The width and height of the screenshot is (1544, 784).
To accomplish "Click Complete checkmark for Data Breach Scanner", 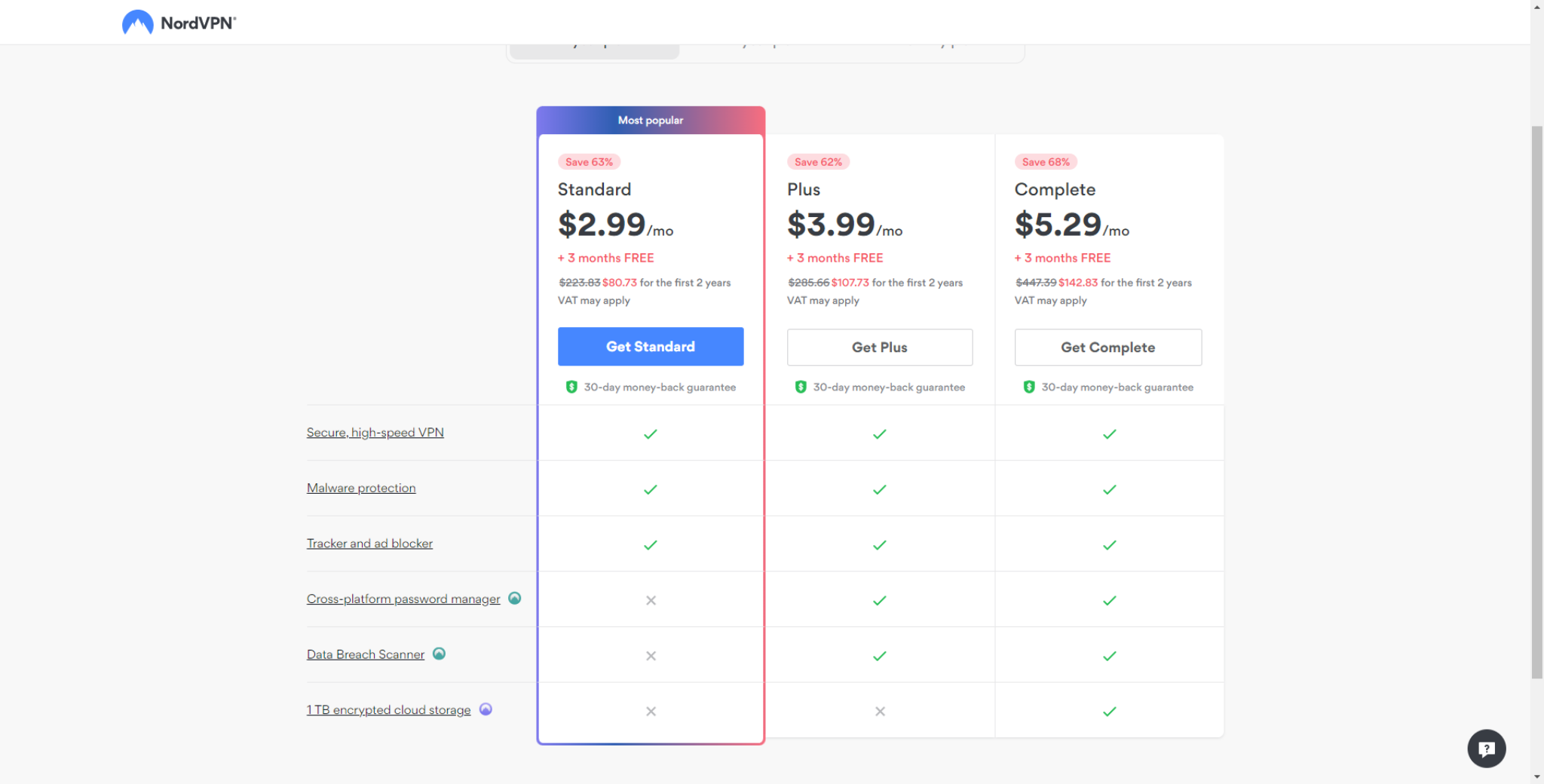I will click(1109, 656).
